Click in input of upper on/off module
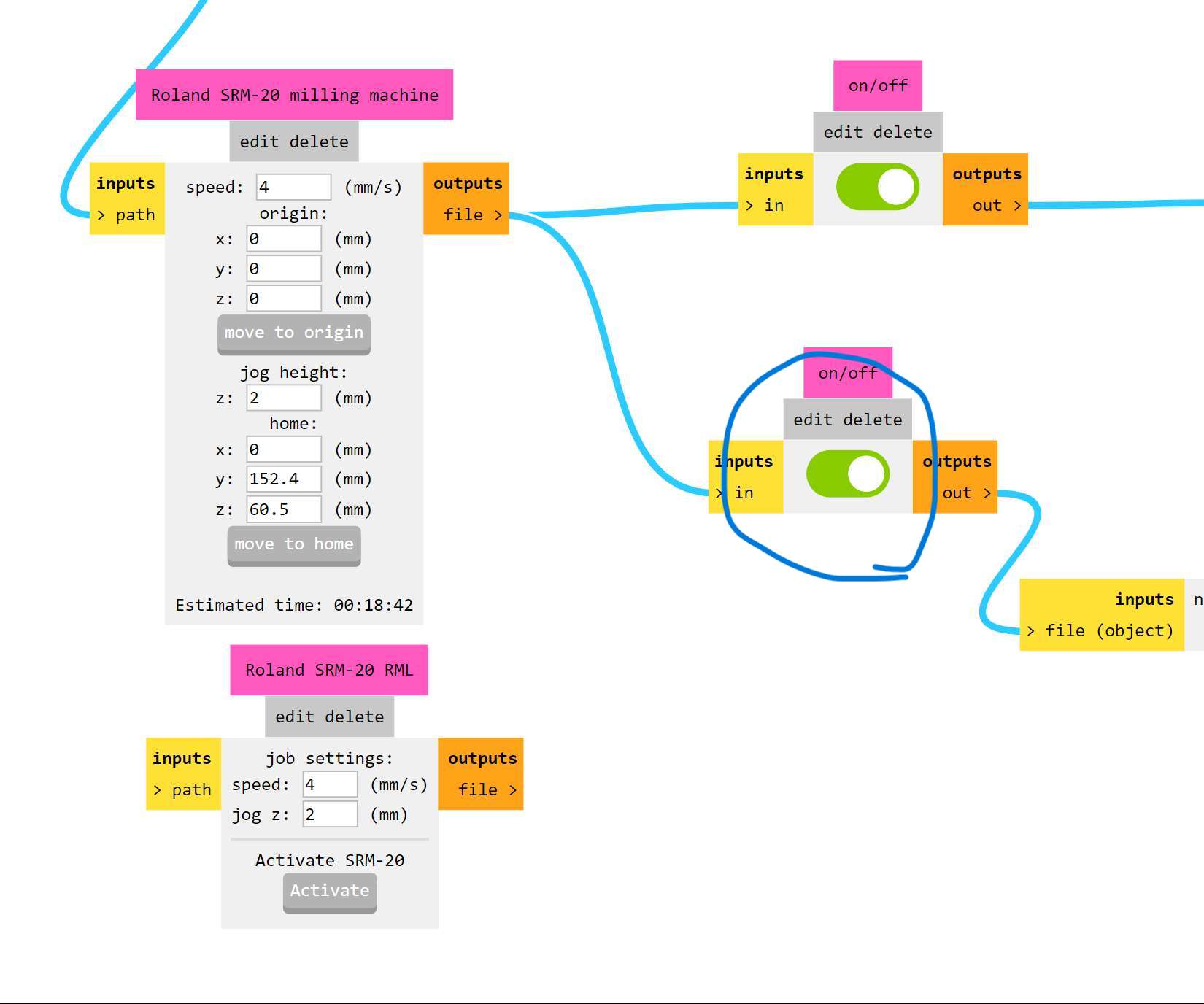 tap(765, 205)
